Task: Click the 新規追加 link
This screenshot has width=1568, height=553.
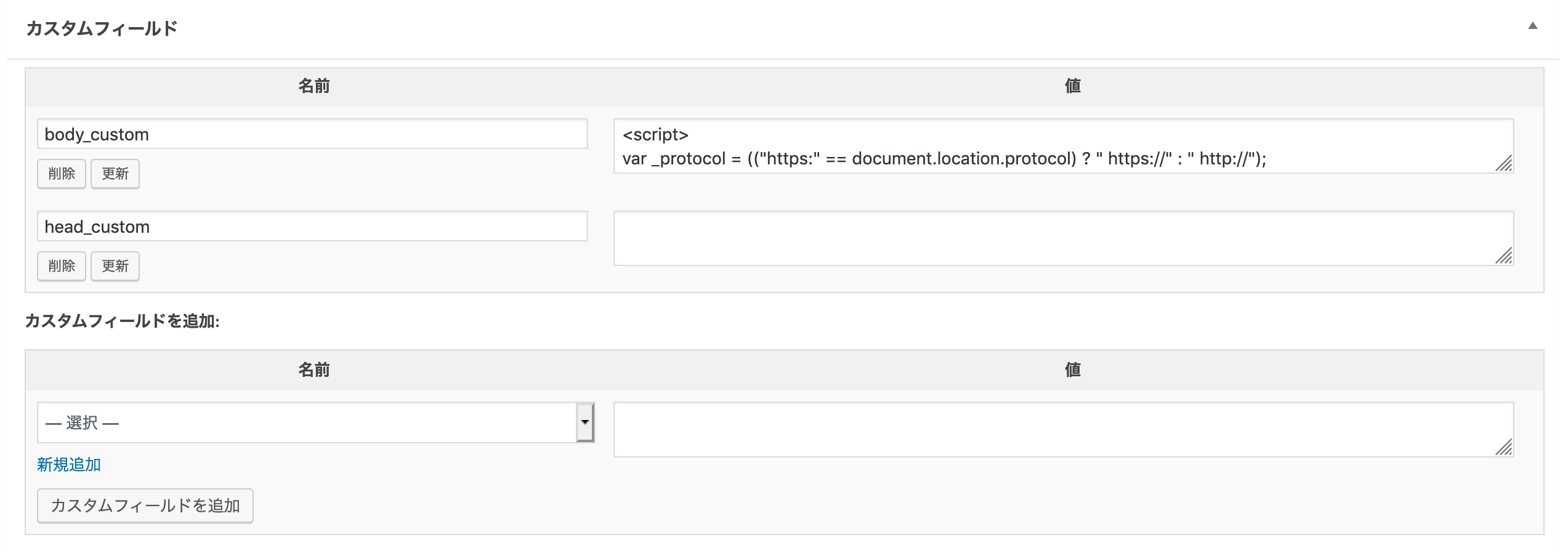Action: pyautogui.click(x=69, y=464)
